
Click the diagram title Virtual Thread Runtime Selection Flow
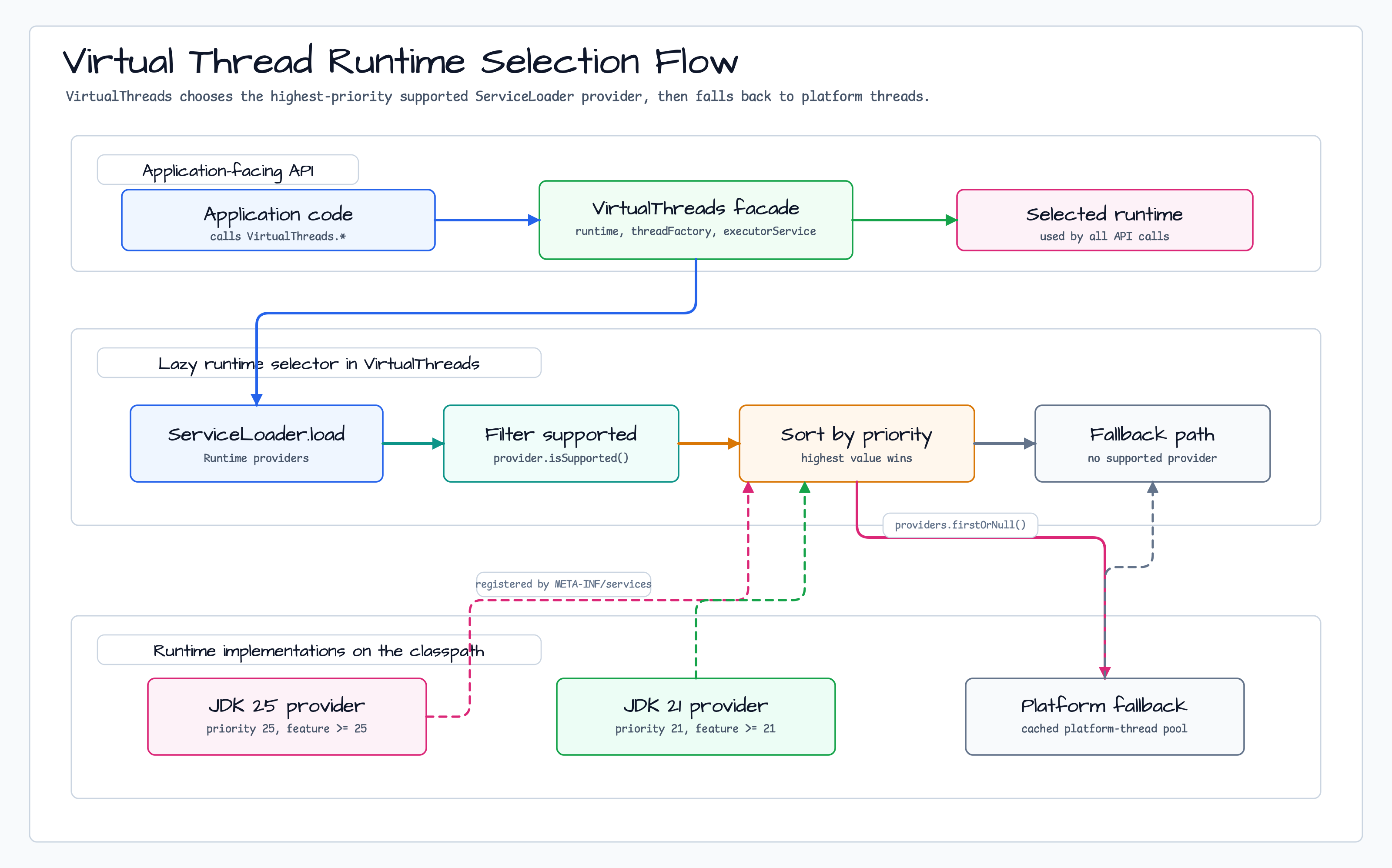tap(400, 61)
